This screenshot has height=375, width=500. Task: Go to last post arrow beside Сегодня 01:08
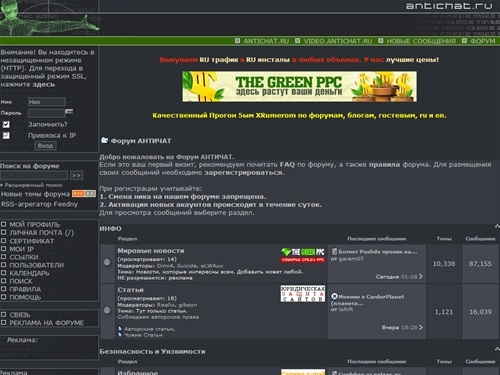(421, 276)
